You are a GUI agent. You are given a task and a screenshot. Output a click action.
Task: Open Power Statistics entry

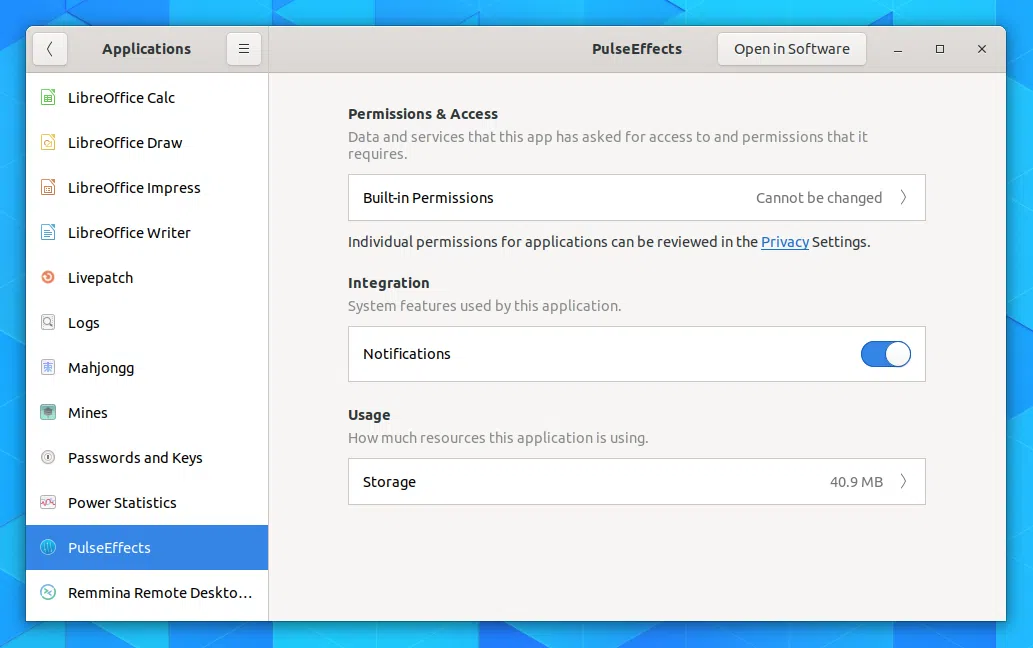[x=147, y=502]
